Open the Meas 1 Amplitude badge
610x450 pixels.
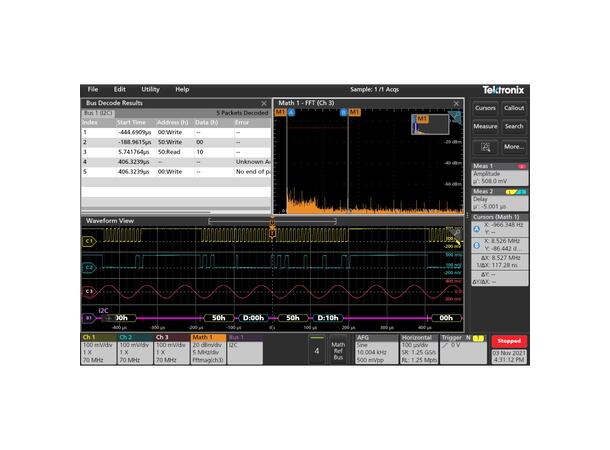point(500,174)
